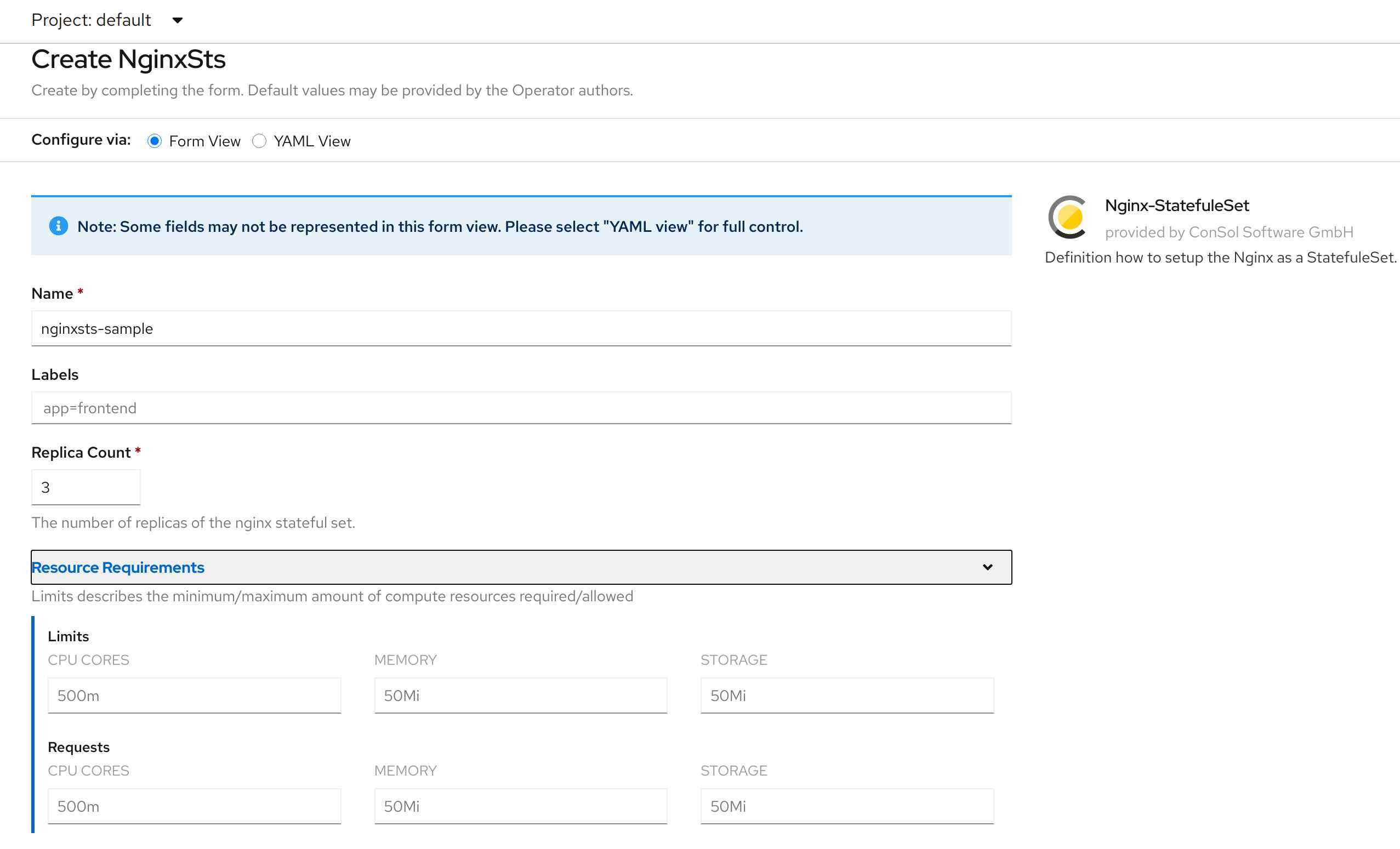The width and height of the screenshot is (1400, 849).
Task: Click the caret arrow next to Project
Action: (177, 20)
